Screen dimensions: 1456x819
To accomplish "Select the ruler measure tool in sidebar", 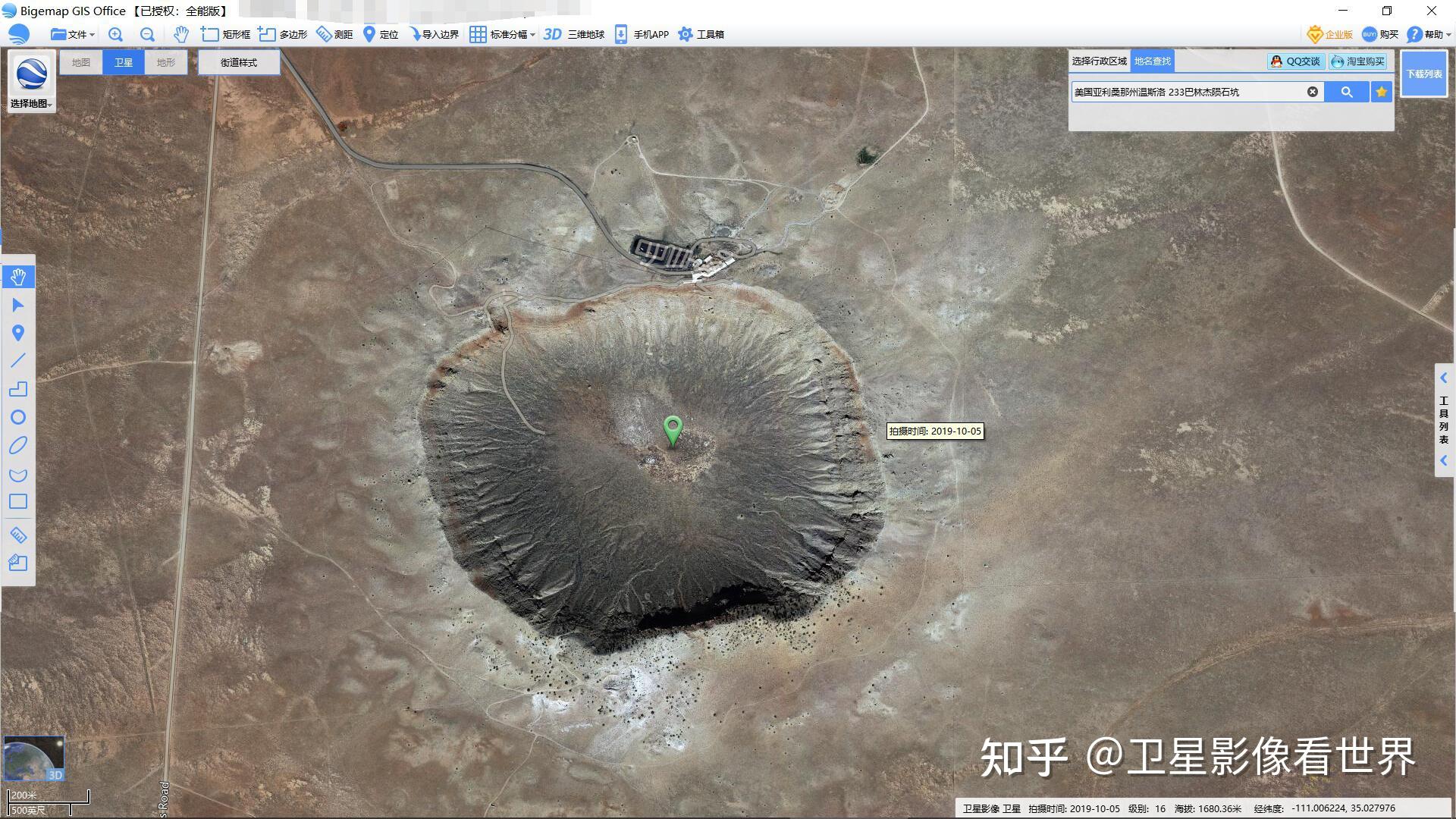I will tap(18, 535).
